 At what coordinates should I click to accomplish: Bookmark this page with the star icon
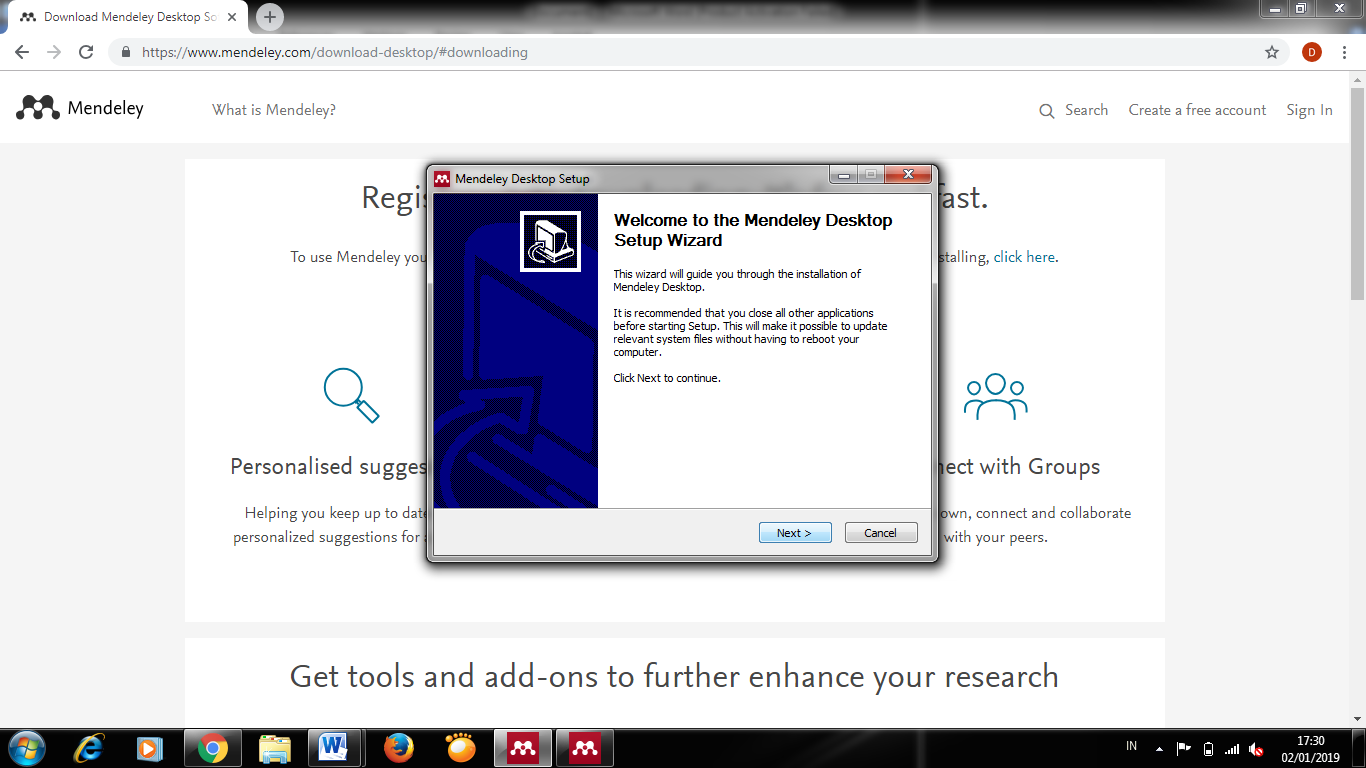pos(1272,52)
